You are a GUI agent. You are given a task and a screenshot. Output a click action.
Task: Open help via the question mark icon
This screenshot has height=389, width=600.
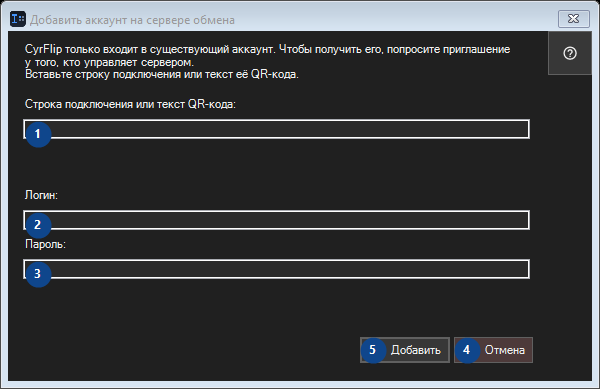coord(570,53)
